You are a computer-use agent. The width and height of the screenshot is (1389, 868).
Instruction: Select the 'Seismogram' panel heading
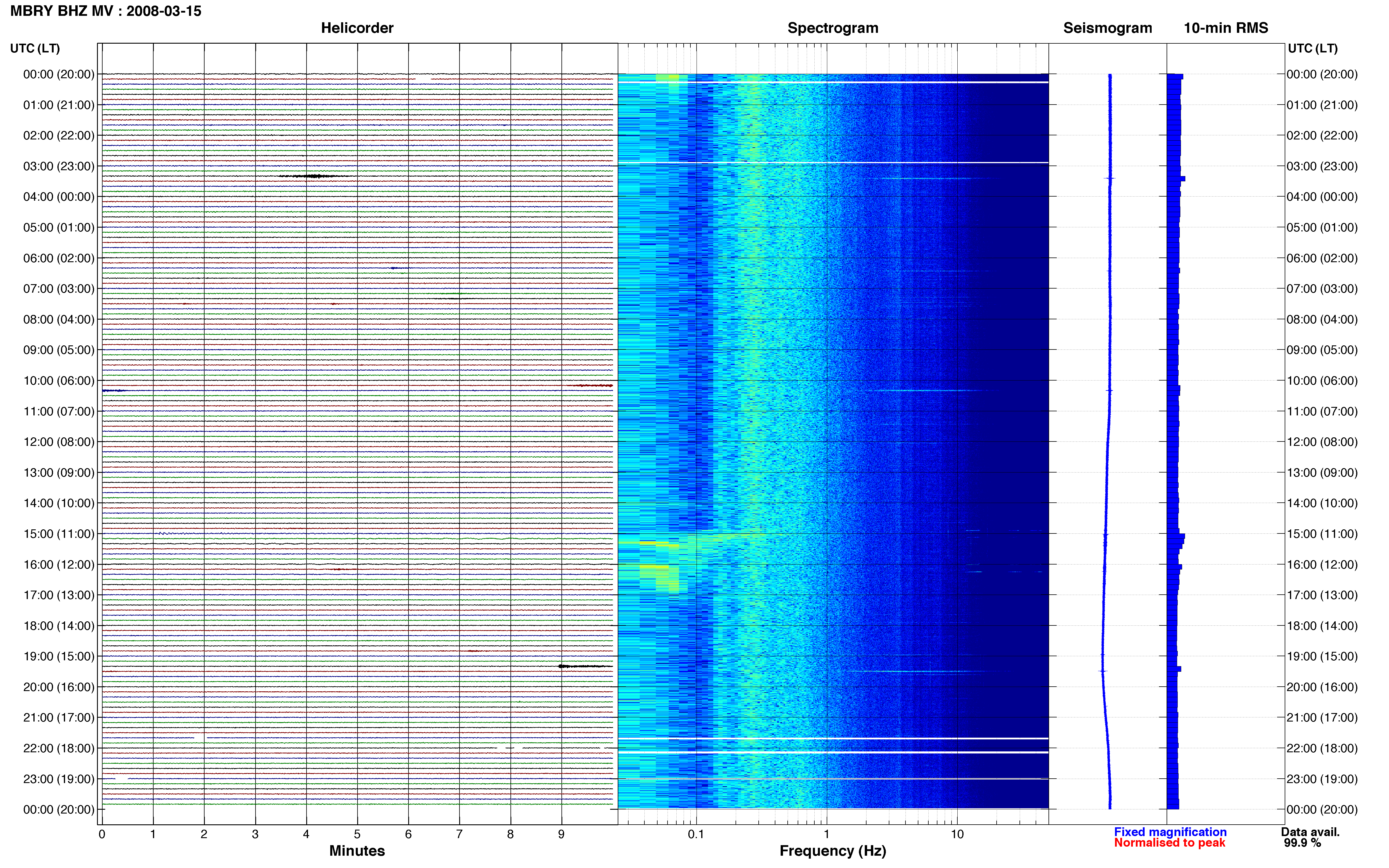point(1108,28)
